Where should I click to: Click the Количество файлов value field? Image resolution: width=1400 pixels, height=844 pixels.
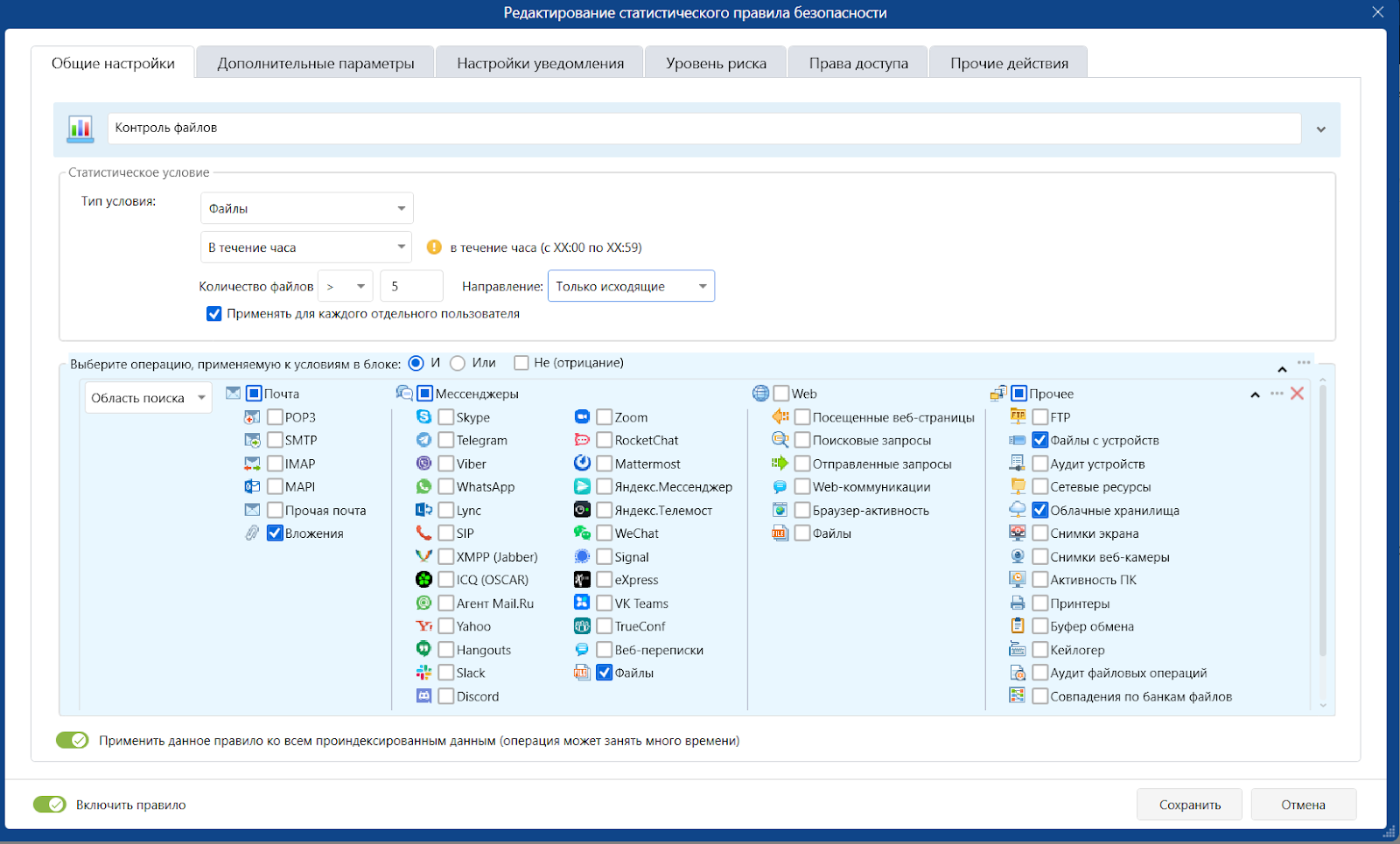click(x=412, y=286)
